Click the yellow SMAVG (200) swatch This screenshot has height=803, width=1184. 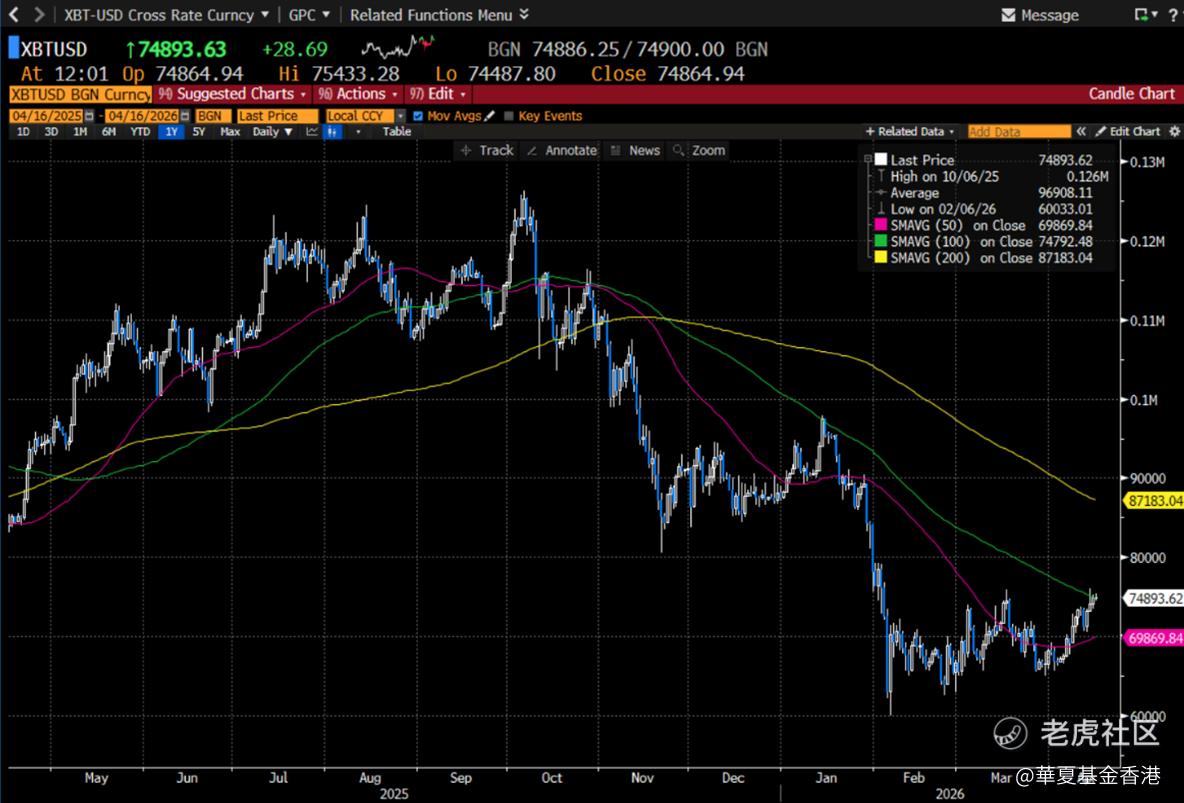[880, 258]
